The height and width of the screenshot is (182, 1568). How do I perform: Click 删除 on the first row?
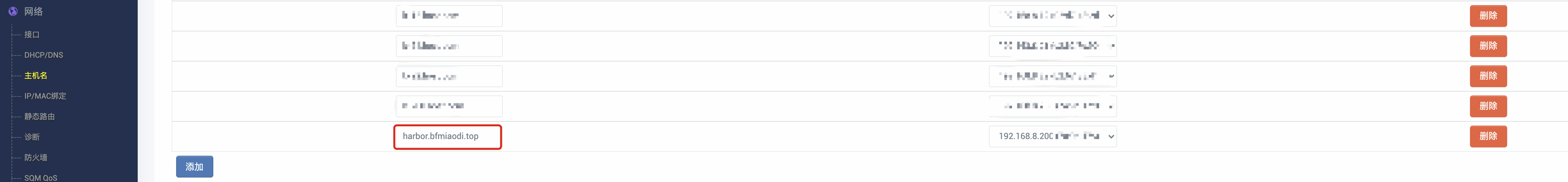pyautogui.click(x=1488, y=16)
